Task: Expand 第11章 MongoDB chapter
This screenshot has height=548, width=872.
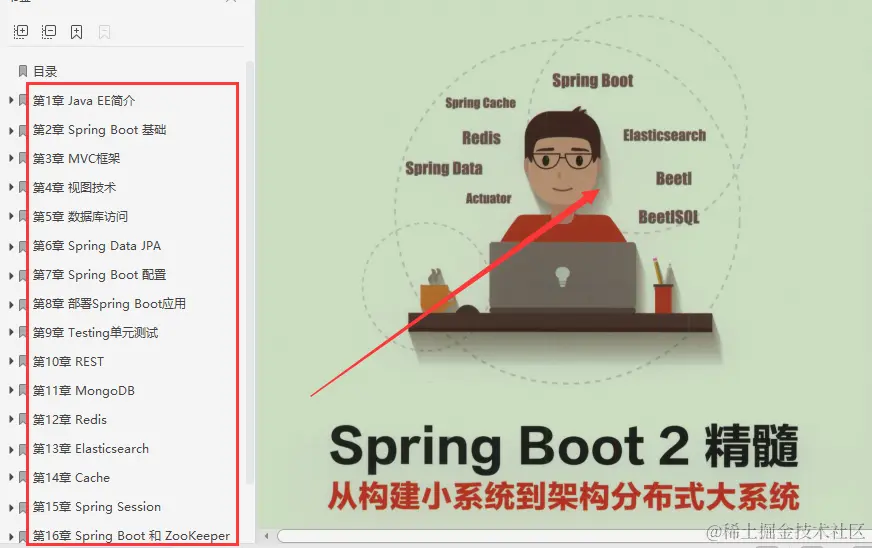Action: click(x=11, y=391)
